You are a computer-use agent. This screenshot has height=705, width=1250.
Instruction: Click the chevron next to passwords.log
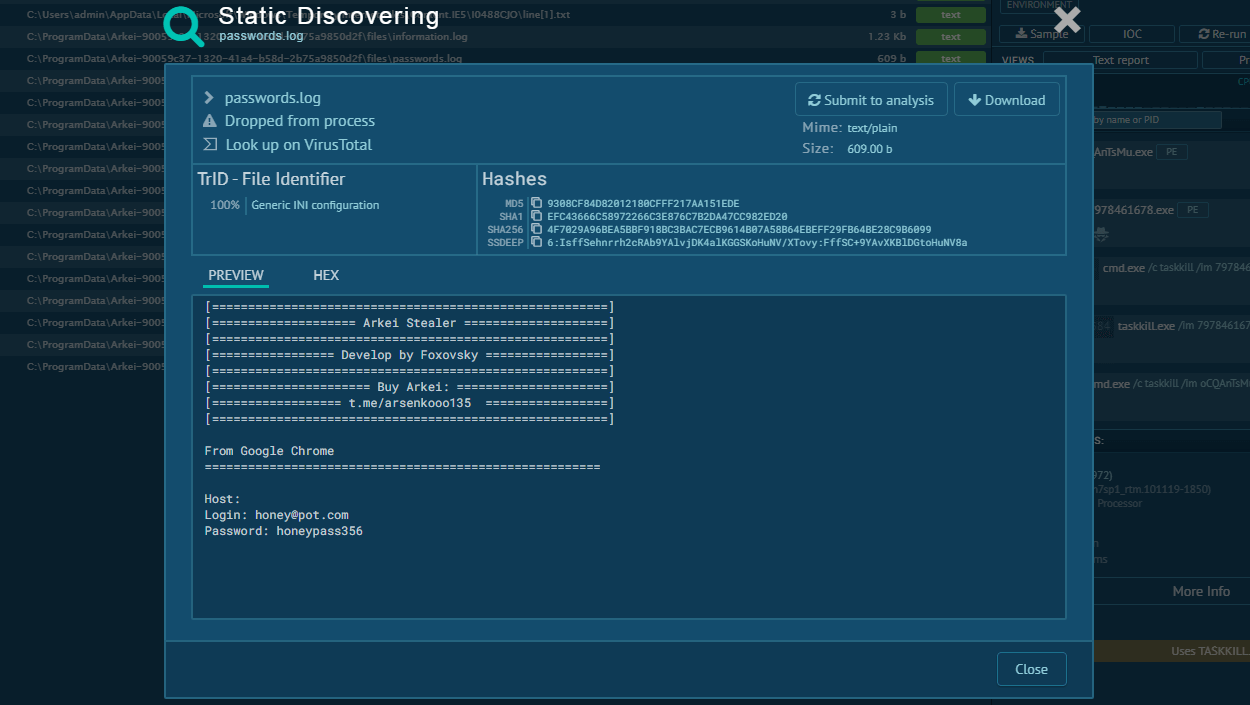(x=209, y=98)
